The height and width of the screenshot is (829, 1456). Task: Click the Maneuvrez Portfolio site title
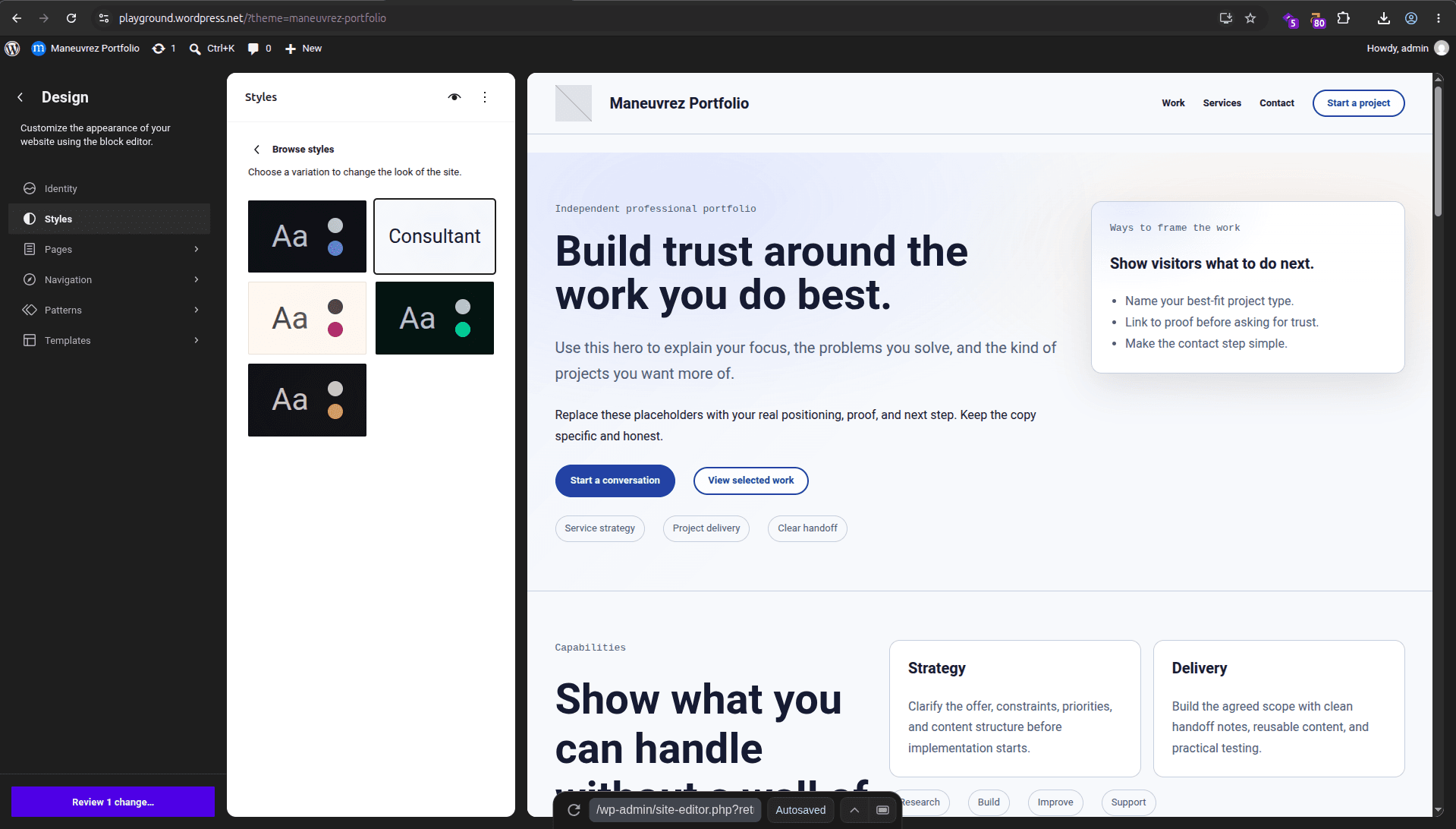pos(679,103)
